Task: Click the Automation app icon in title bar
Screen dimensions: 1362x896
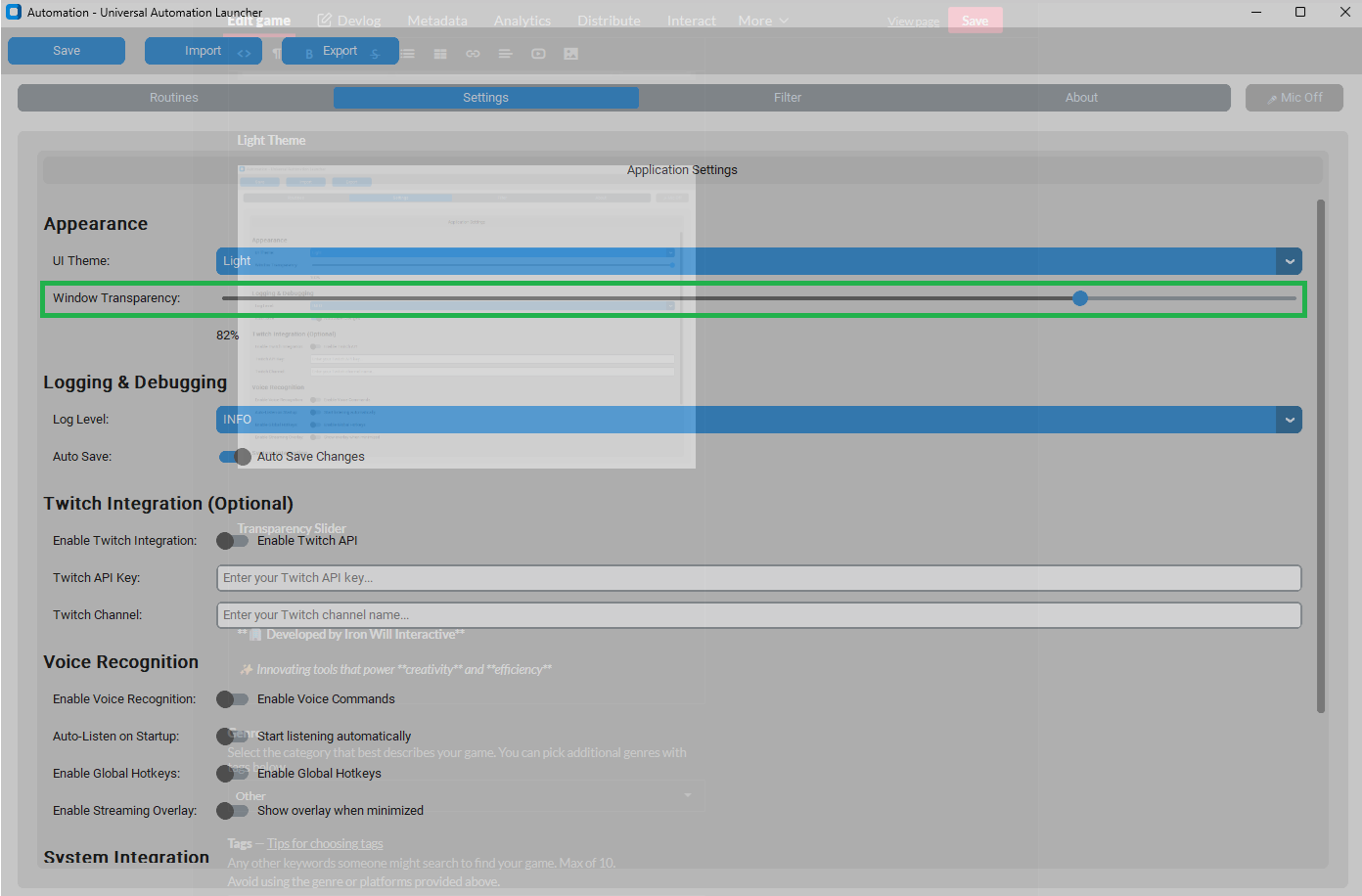Action: (x=14, y=12)
